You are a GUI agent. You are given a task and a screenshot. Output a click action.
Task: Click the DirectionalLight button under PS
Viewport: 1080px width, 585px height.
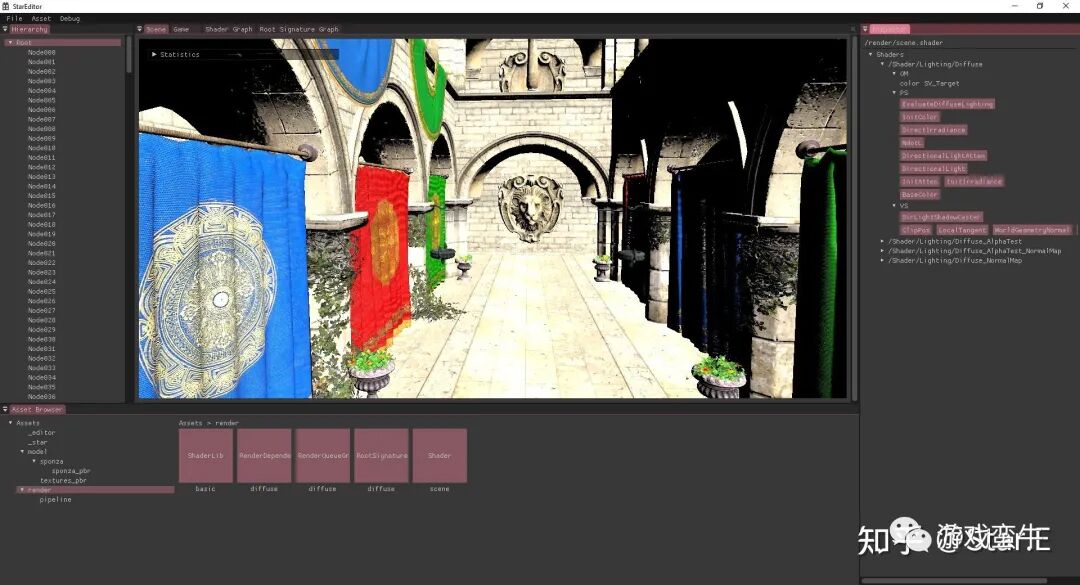(x=933, y=168)
